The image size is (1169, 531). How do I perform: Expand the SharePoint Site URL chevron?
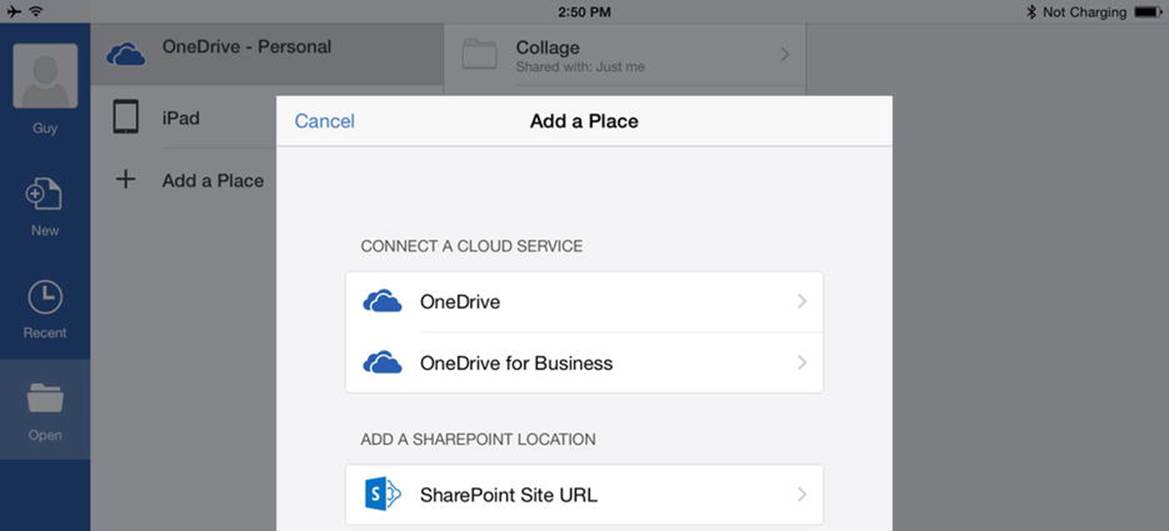click(x=802, y=494)
